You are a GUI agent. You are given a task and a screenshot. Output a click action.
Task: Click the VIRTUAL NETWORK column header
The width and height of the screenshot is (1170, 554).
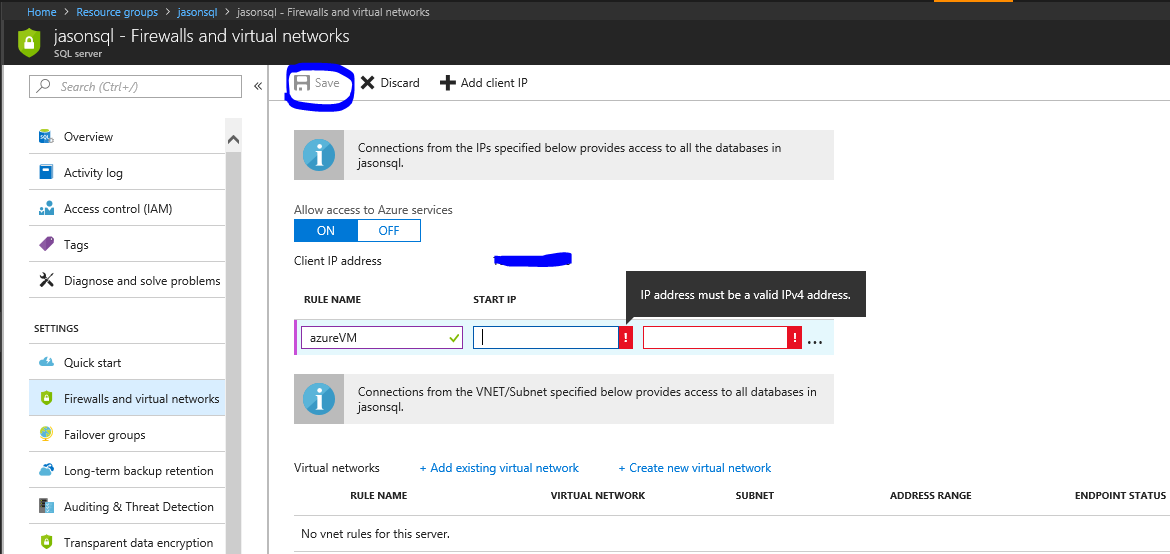(x=598, y=496)
